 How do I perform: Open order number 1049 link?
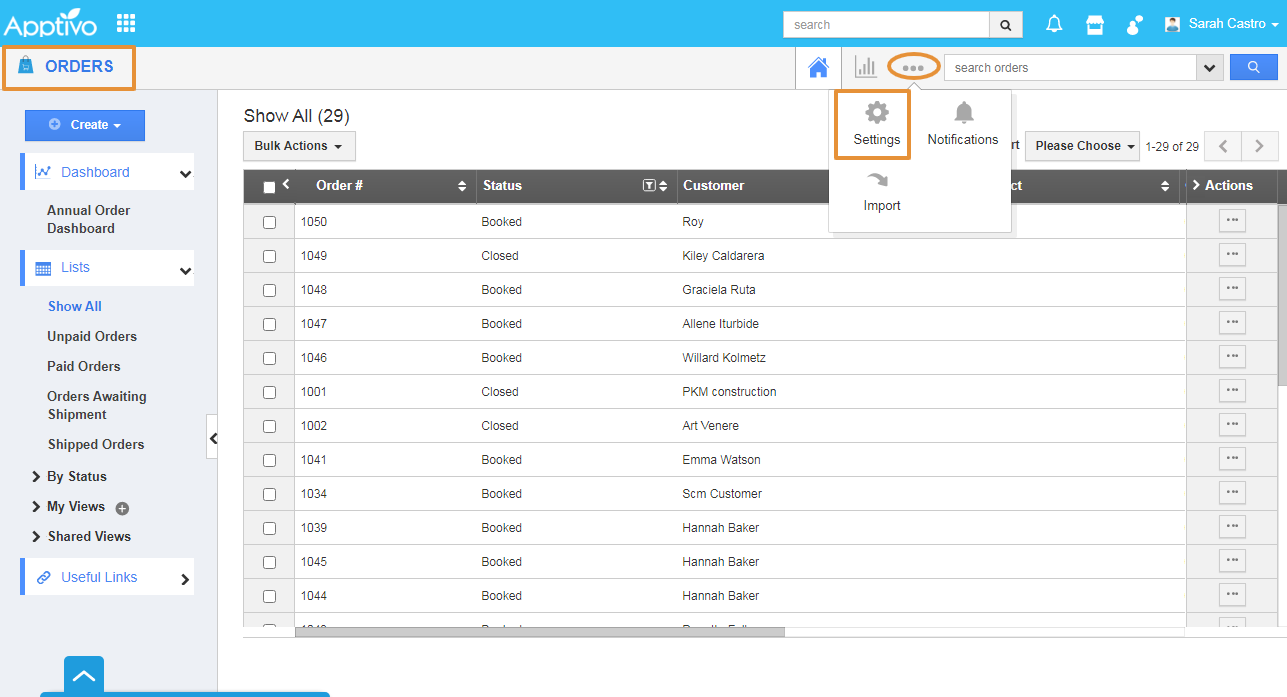coord(314,256)
